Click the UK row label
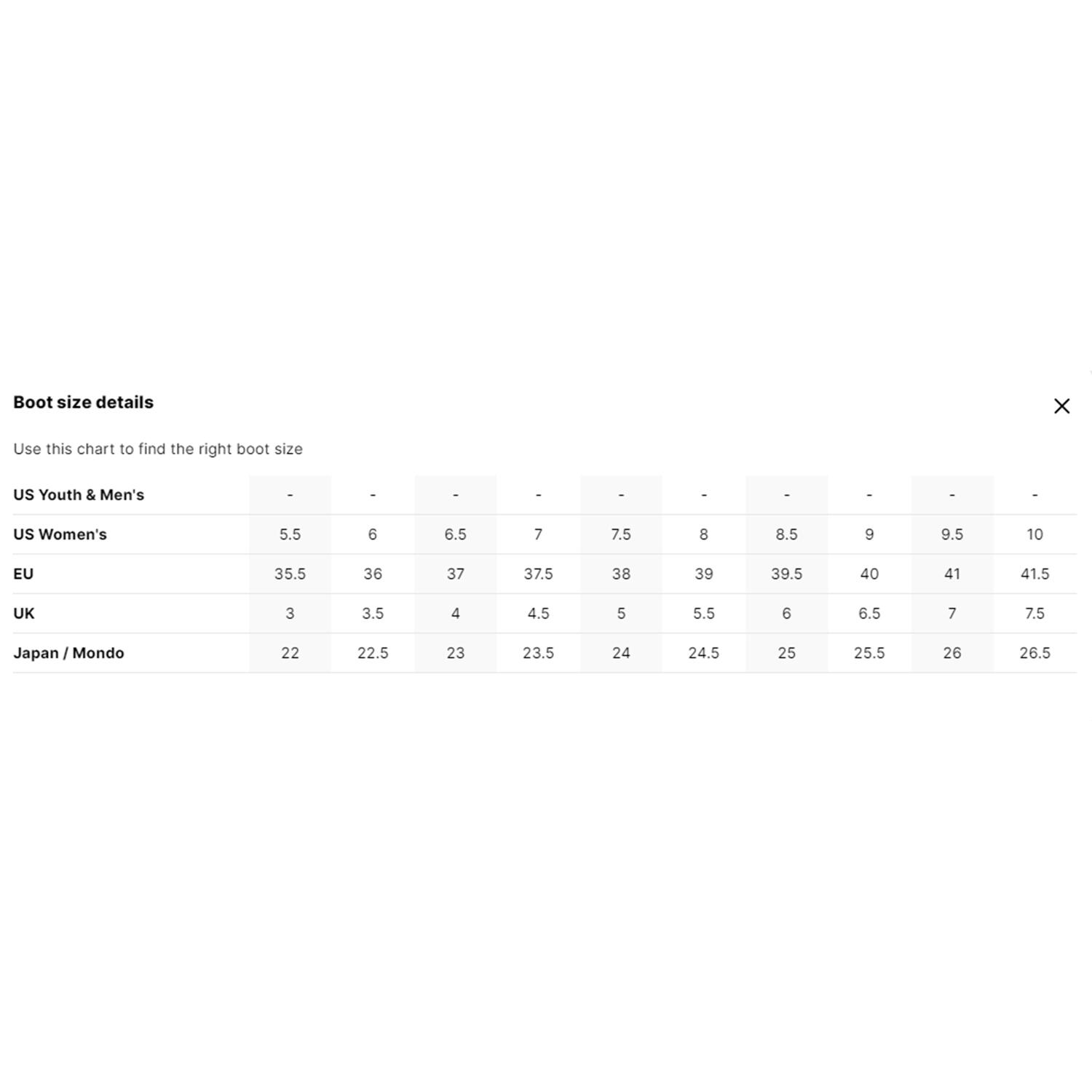 (24, 613)
